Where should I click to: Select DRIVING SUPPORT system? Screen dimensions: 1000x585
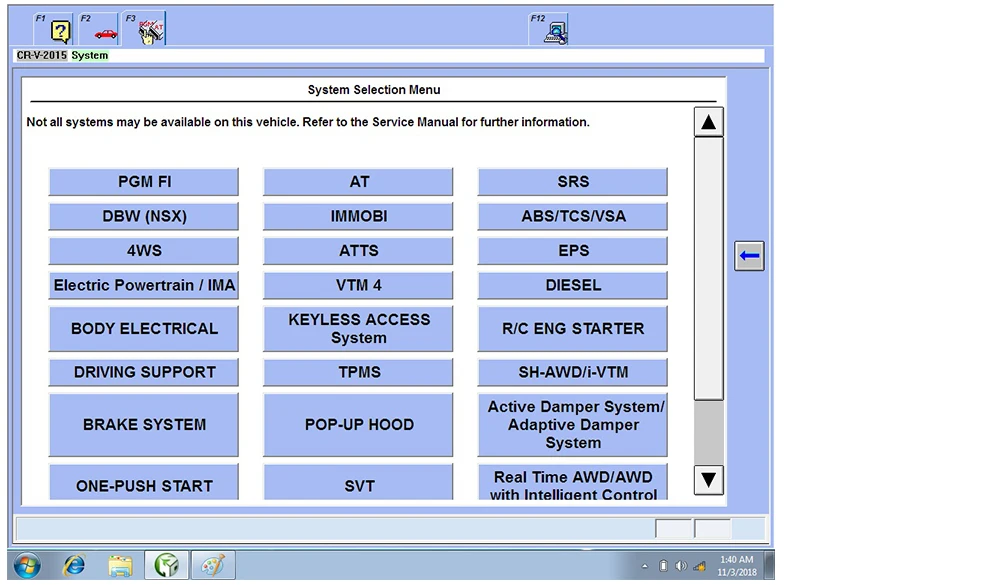(144, 372)
